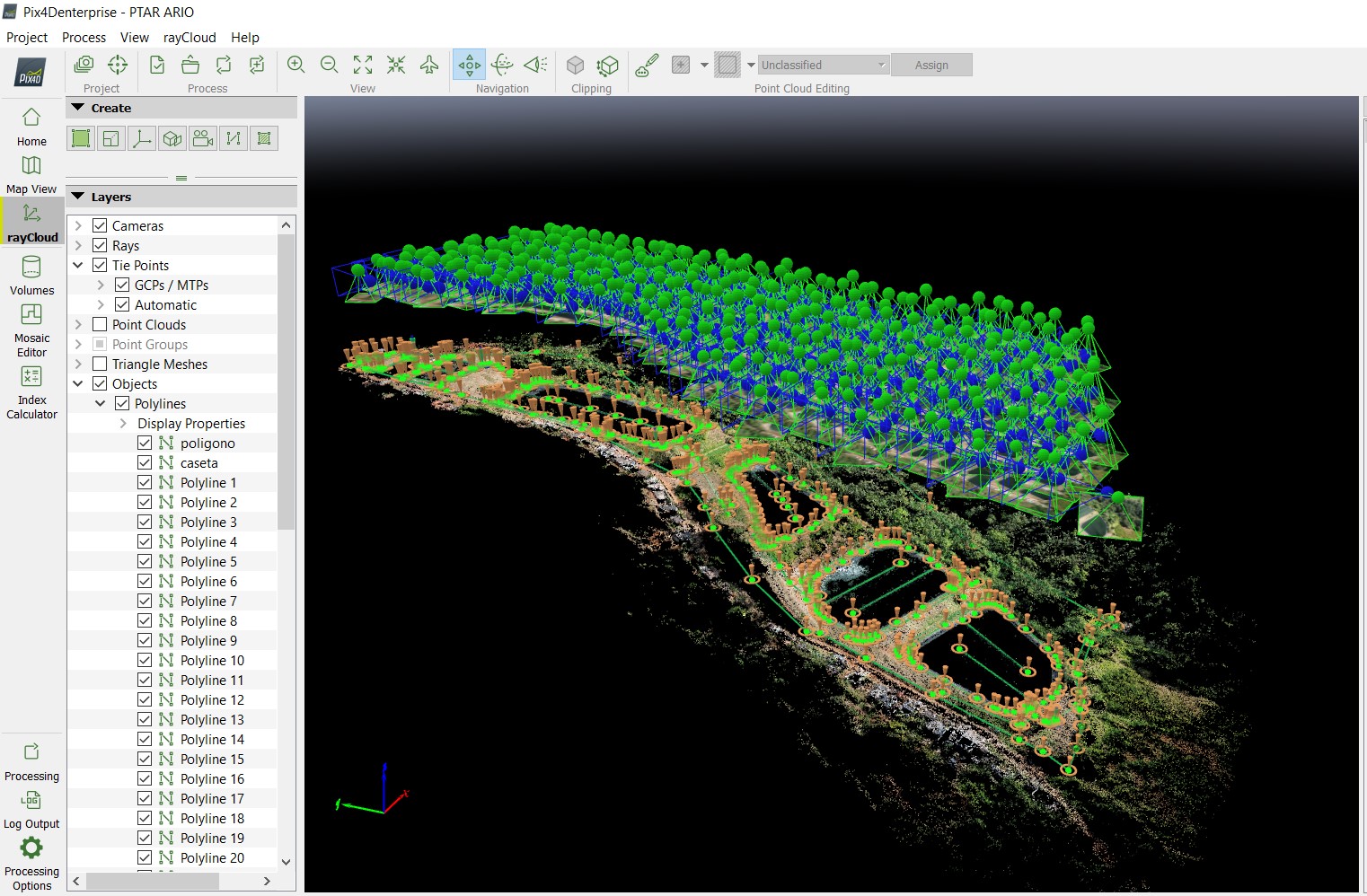Collapse the Layers panel header
Screen dimensions: 1367x896
(181, 197)
